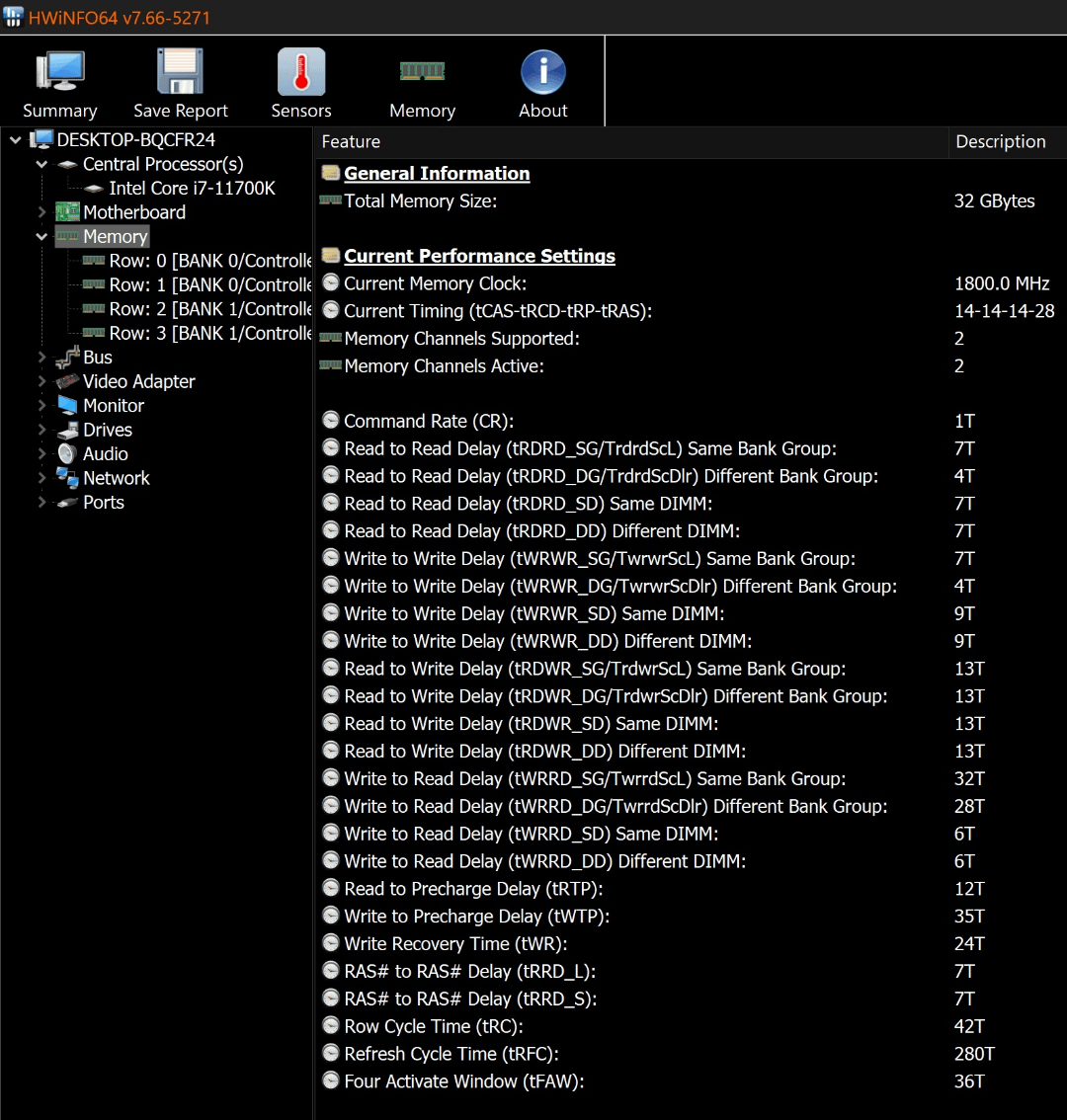The width and height of the screenshot is (1067, 1120).
Task: Collapse the Memory tree node
Action: pyautogui.click(x=41, y=236)
